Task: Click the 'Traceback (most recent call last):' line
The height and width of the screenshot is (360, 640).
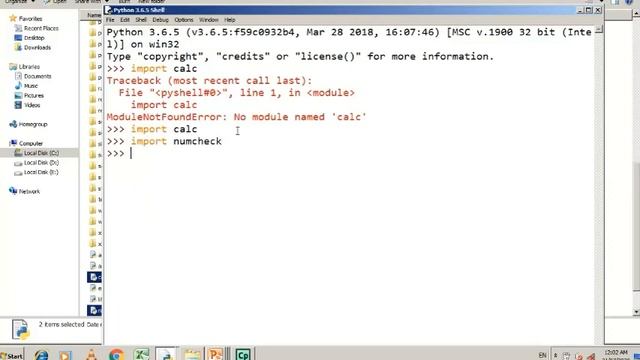Action: (x=209, y=81)
